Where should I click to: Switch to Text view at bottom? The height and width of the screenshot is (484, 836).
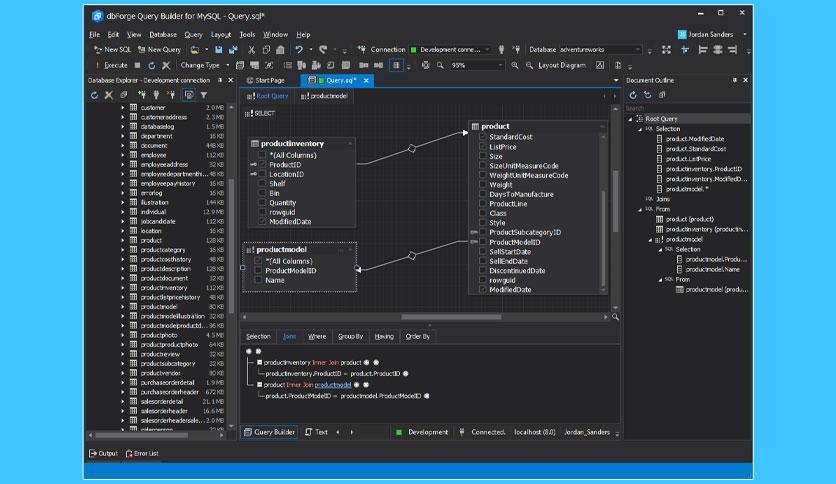click(x=316, y=432)
